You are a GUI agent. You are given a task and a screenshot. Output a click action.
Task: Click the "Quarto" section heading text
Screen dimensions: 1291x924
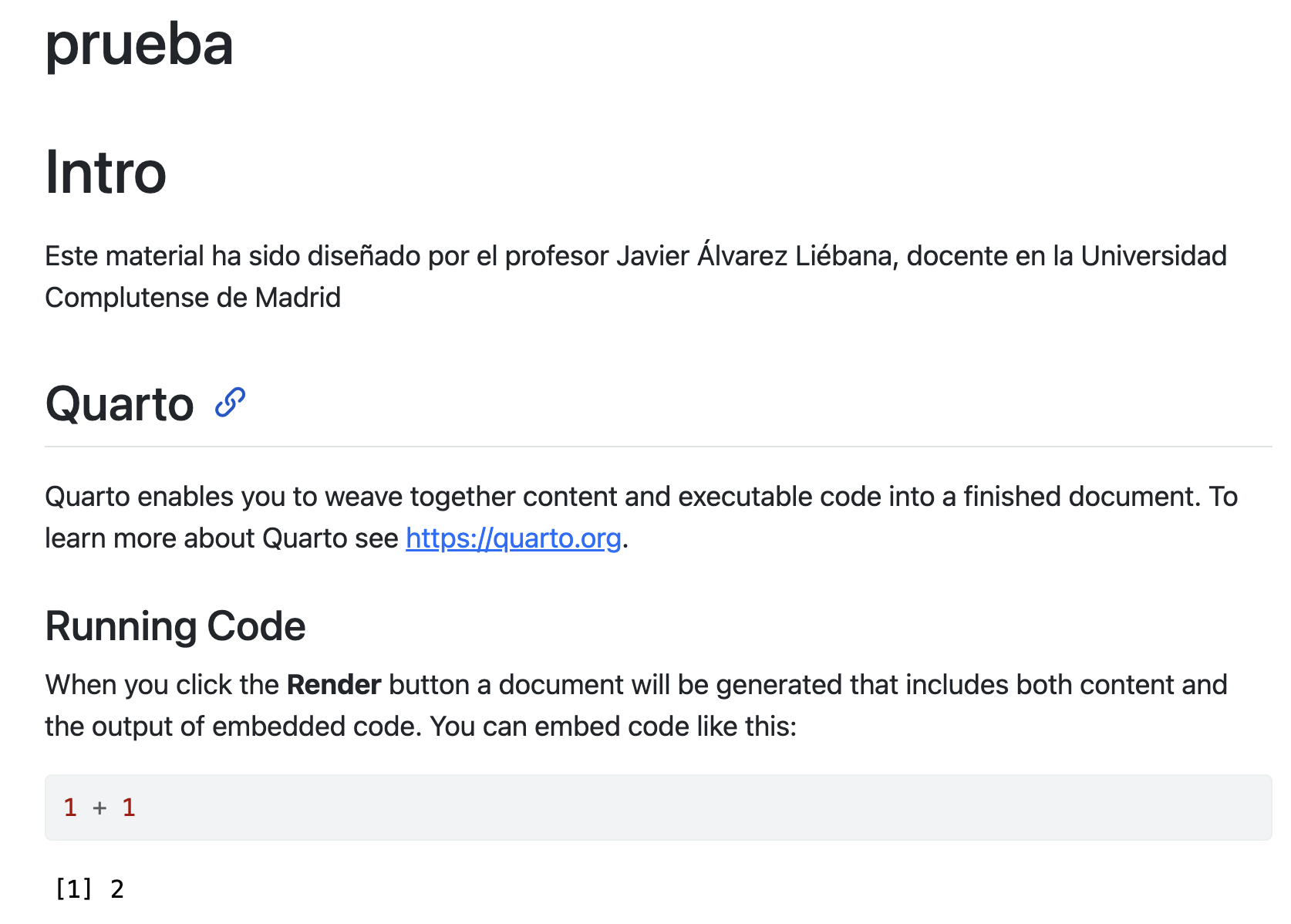coord(120,403)
